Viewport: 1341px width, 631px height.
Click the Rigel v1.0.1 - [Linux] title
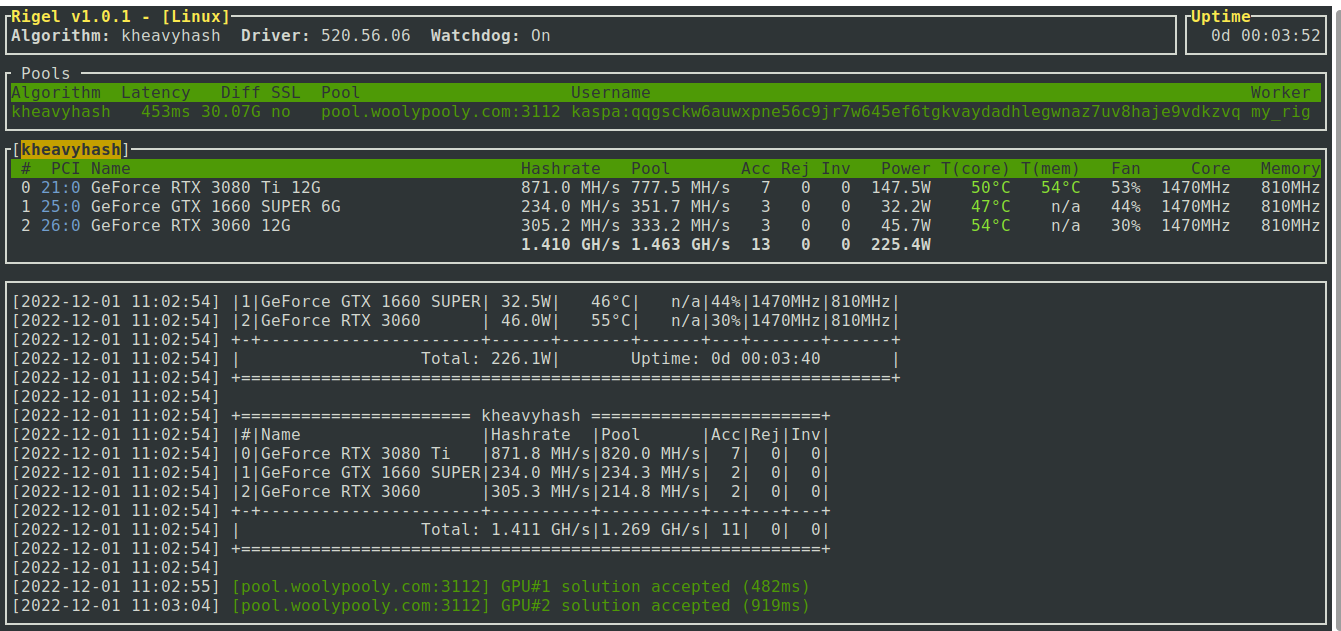121,16
